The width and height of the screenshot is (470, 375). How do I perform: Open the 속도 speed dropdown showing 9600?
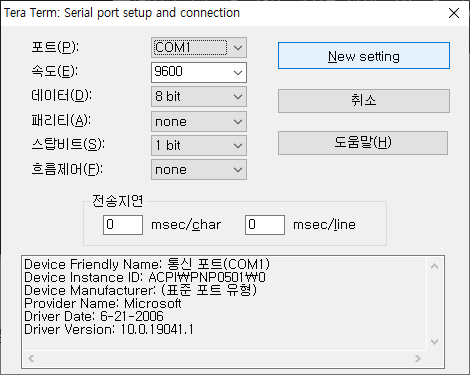point(199,72)
